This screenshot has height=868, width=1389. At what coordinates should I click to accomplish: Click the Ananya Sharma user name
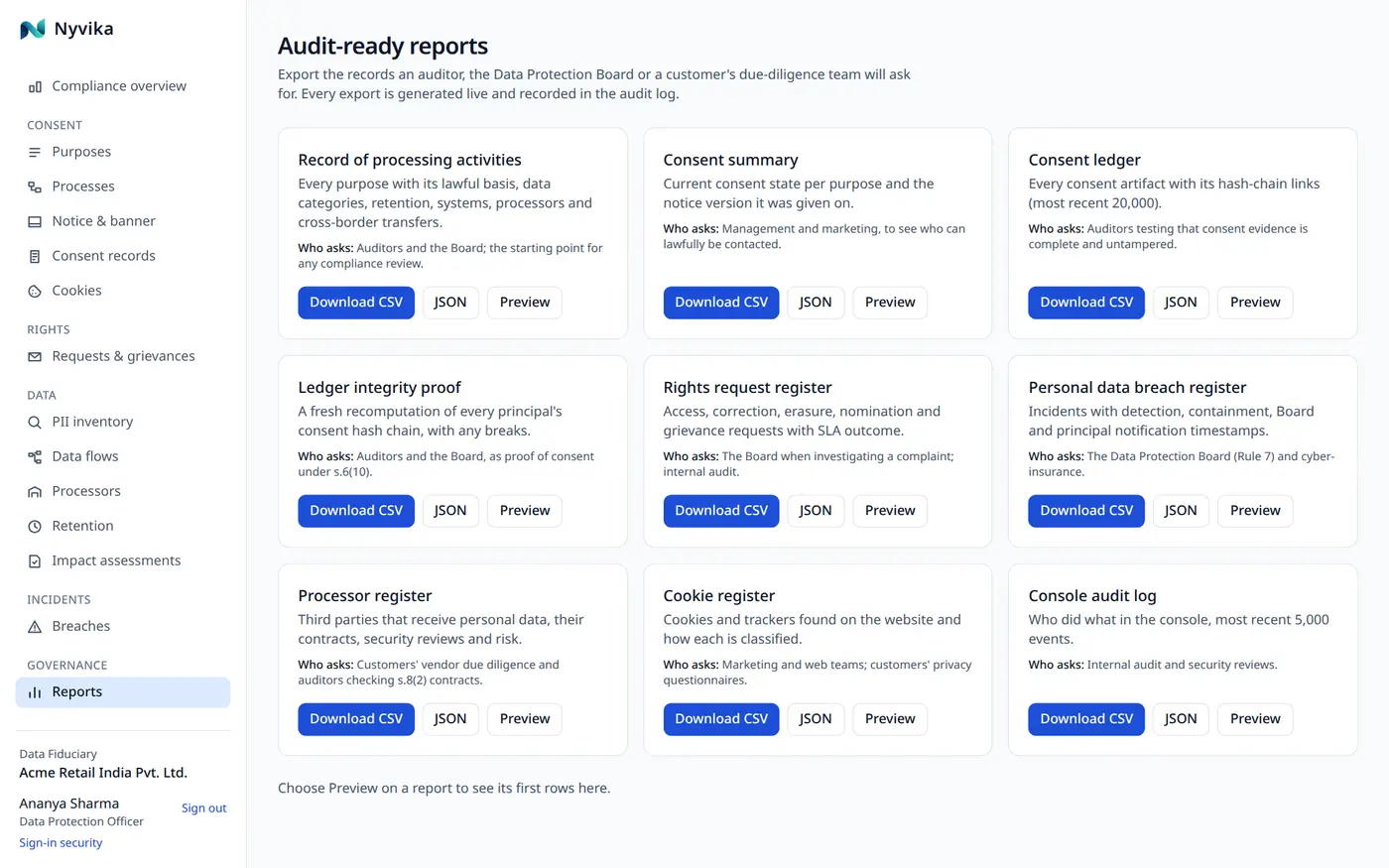pos(69,804)
